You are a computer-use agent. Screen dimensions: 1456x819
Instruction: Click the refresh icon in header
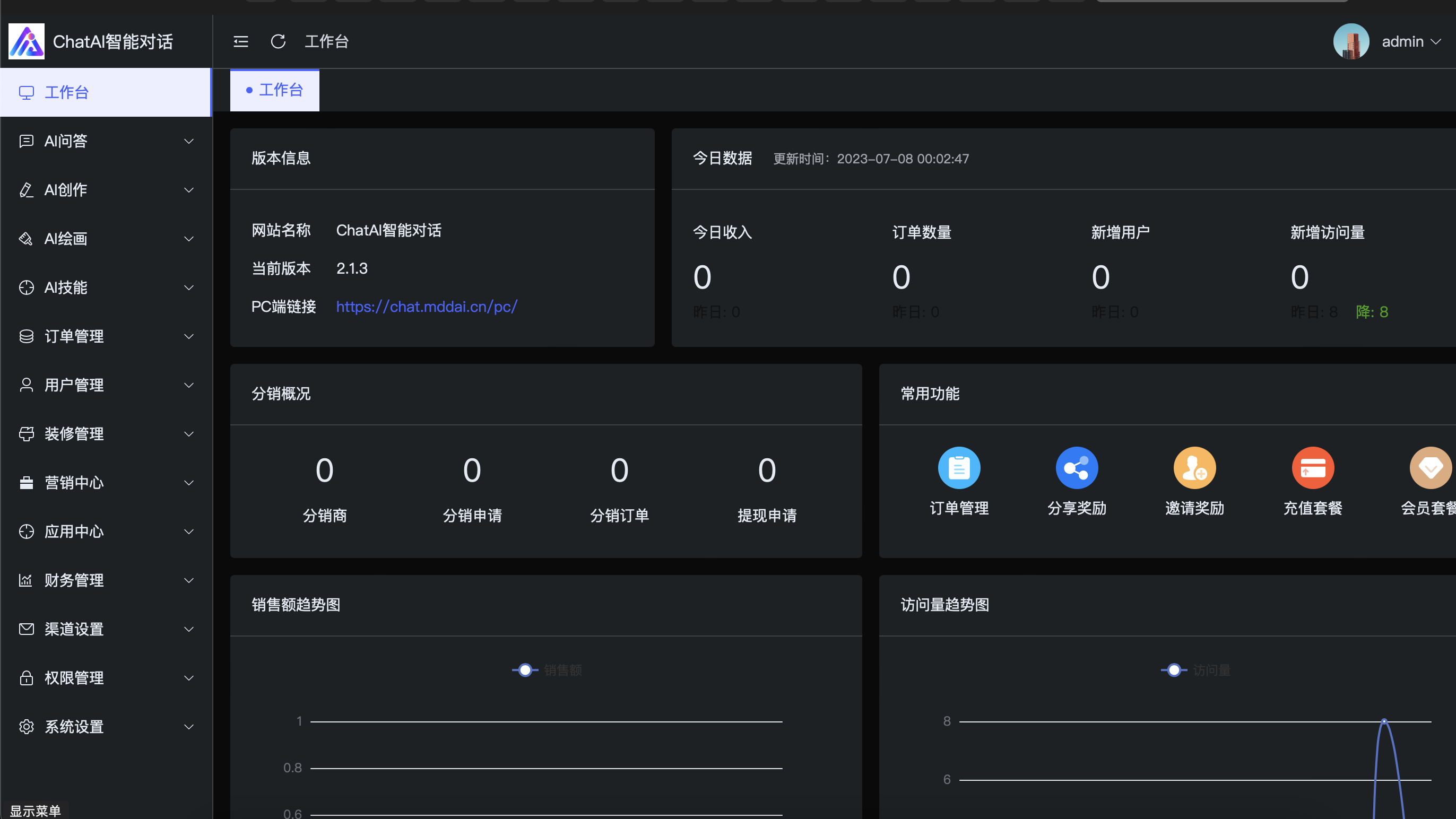click(278, 41)
